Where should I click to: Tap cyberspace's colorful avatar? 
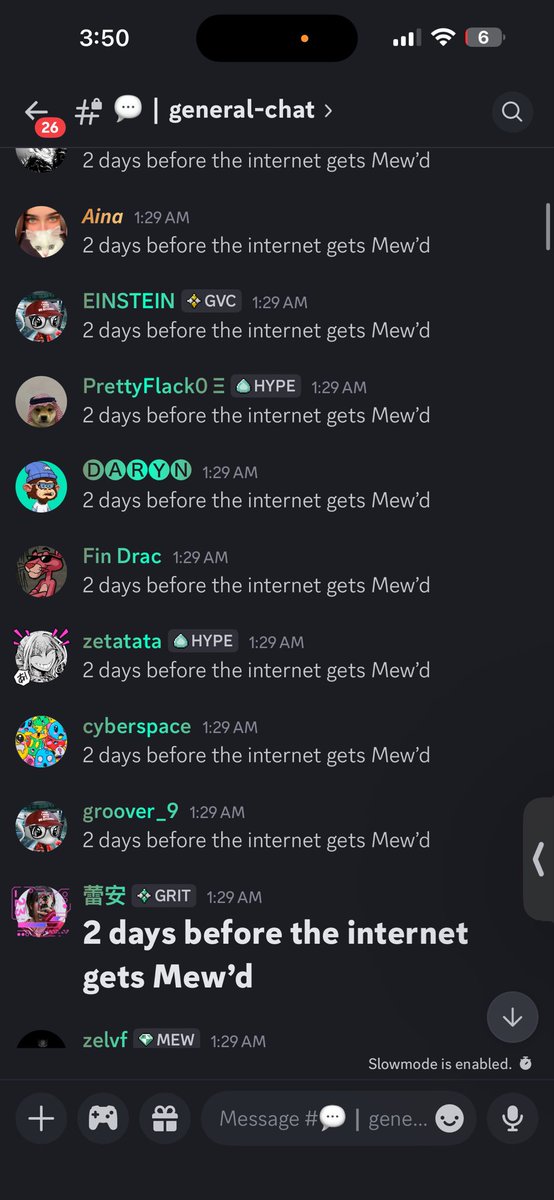tap(41, 741)
